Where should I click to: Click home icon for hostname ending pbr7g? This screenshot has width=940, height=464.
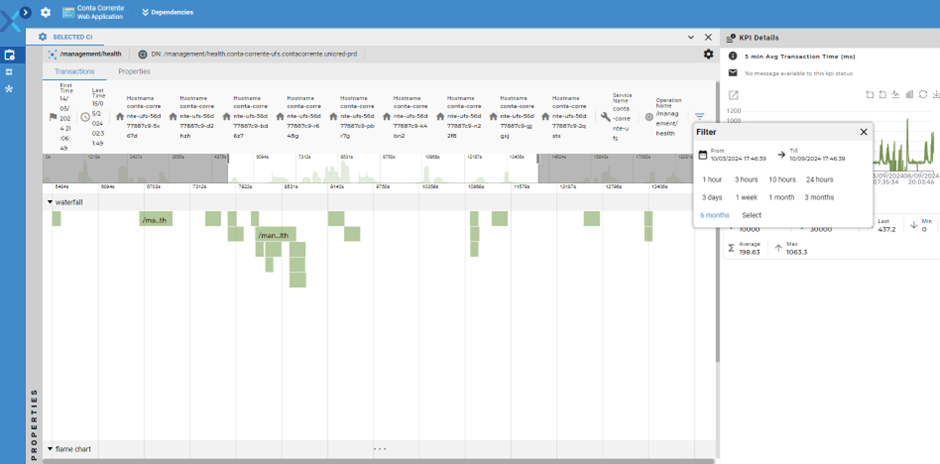[333, 117]
